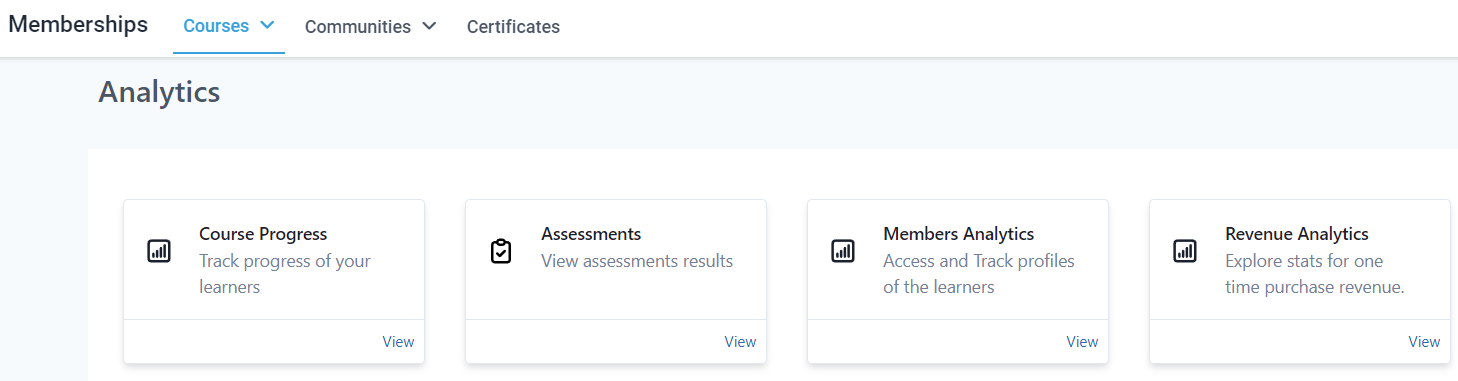Expand the Communities dropdown chevron
Screen dimensions: 1458x381
tap(429, 27)
